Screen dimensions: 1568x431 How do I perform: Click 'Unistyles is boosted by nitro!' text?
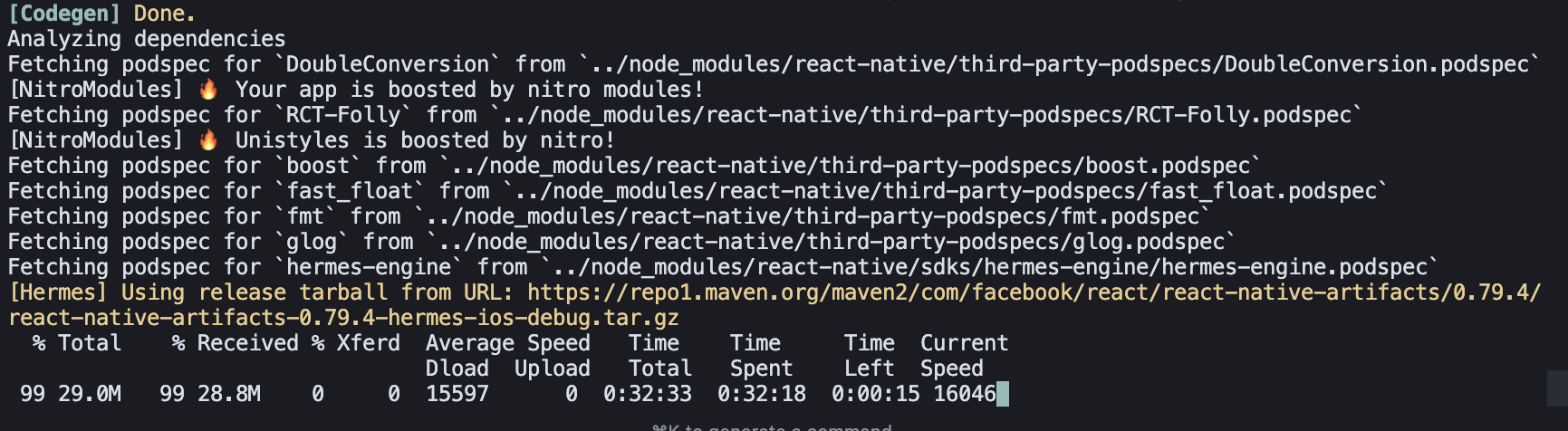tap(425, 140)
